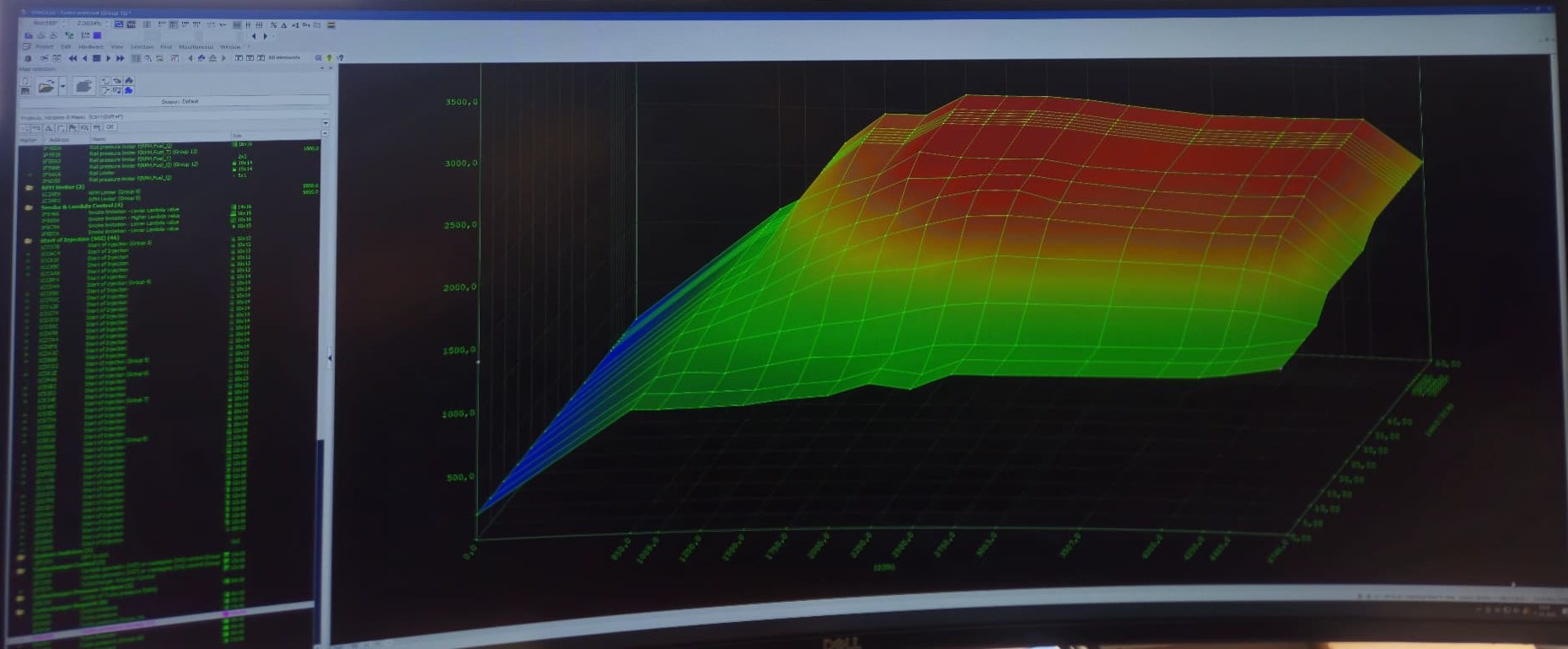Click the yellow striped icon ending the top toolbar
The image size is (1568, 649).
(x=331, y=25)
